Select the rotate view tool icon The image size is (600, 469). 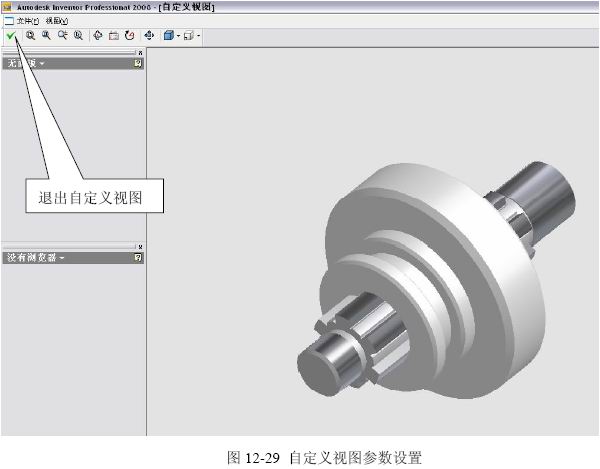tap(98, 36)
